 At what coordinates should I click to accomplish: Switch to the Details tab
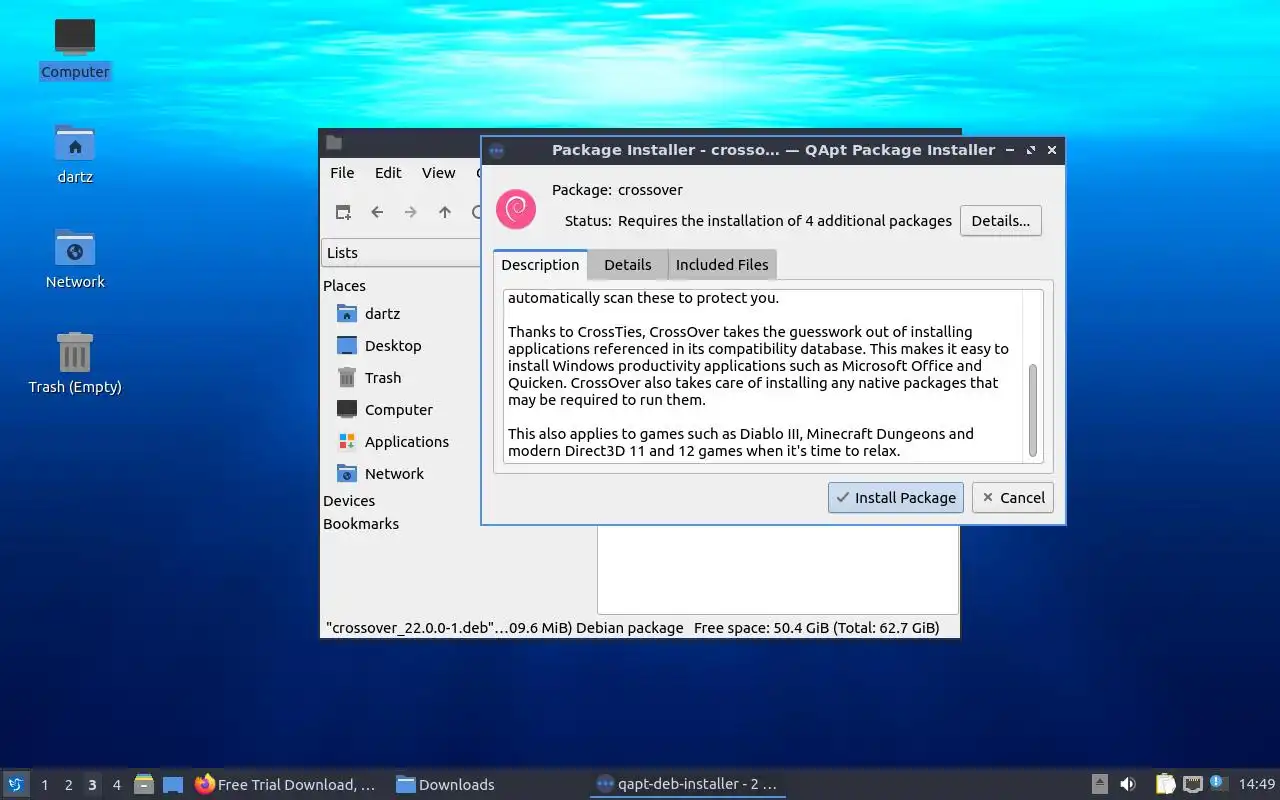628,265
